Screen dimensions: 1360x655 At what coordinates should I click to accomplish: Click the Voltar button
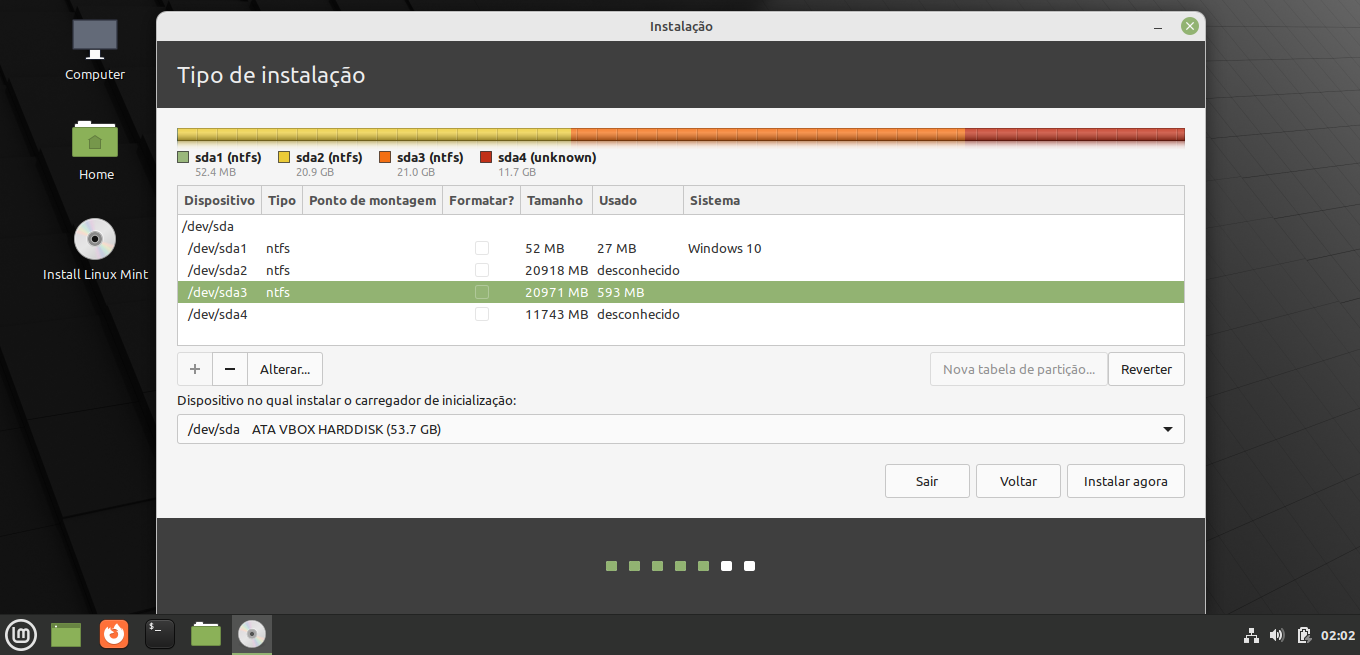click(1018, 481)
